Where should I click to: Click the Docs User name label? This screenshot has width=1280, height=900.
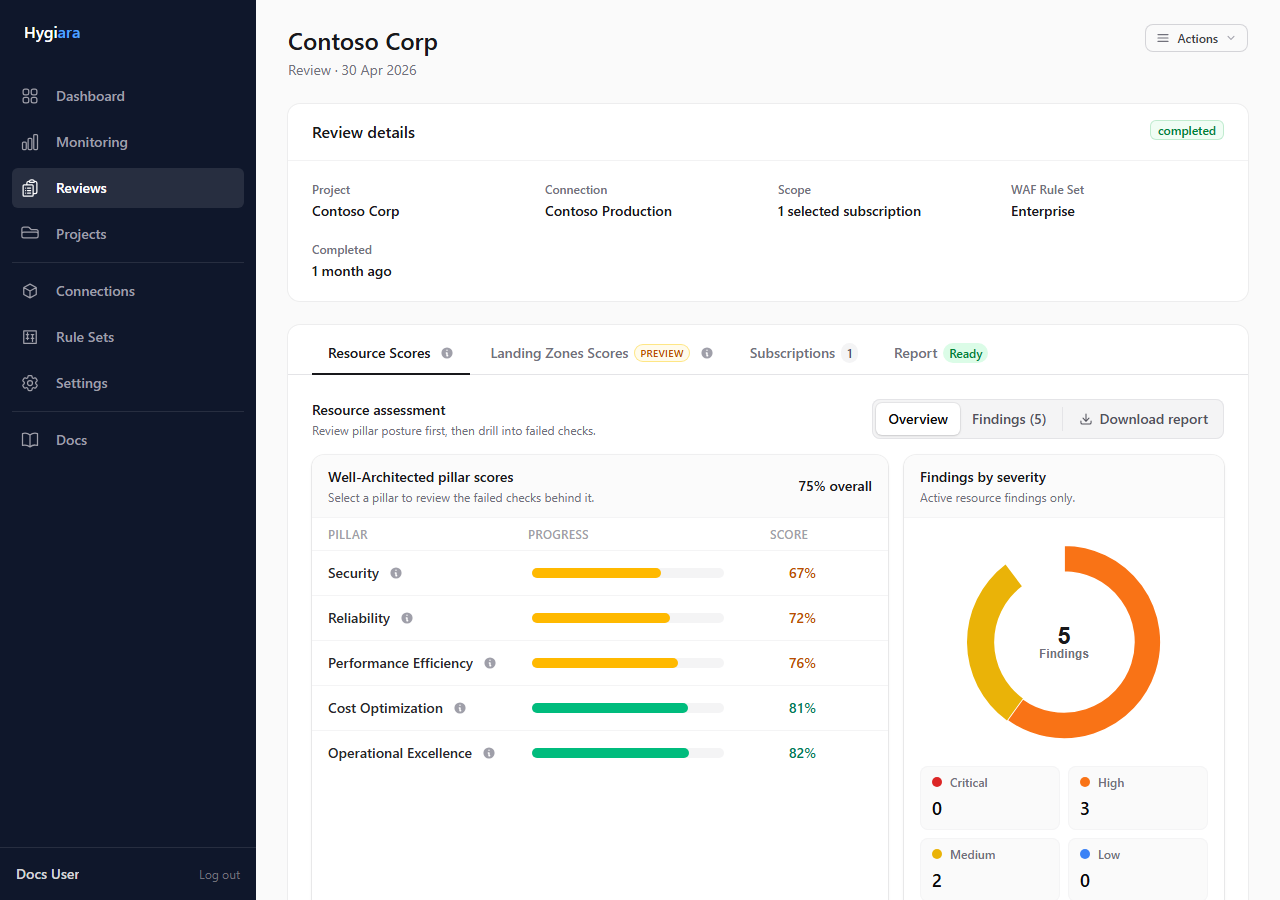coord(48,874)
